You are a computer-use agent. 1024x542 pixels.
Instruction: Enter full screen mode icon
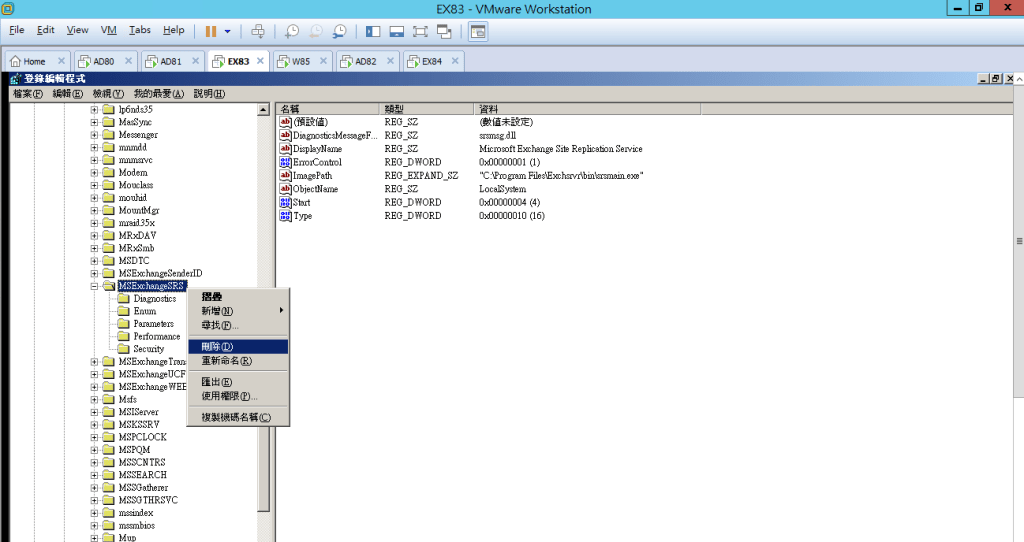(x=420, y=31)
